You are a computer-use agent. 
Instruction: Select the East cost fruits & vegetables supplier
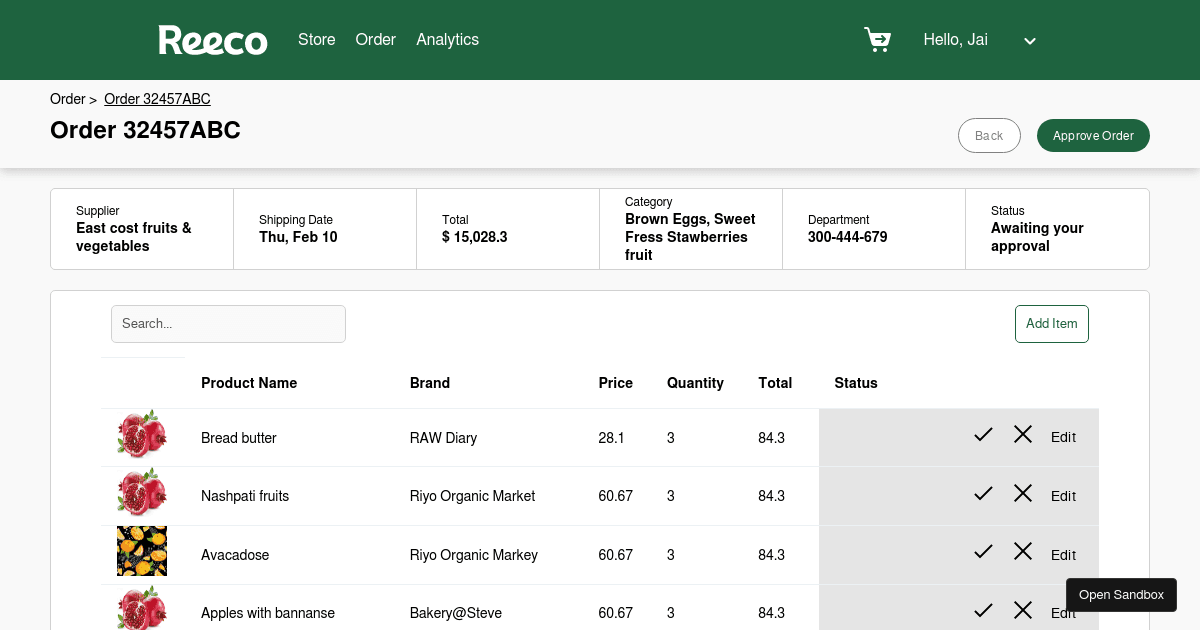click(134, 237)
